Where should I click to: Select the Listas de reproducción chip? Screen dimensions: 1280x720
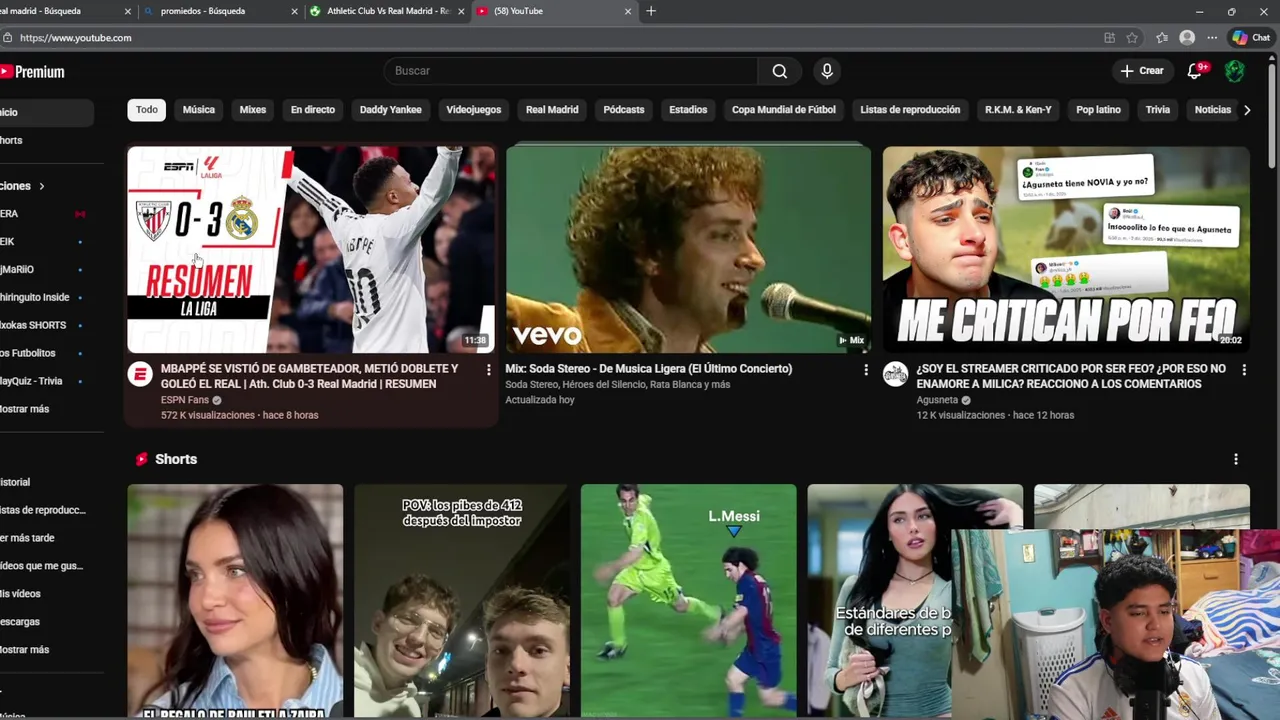click(910, 110)
